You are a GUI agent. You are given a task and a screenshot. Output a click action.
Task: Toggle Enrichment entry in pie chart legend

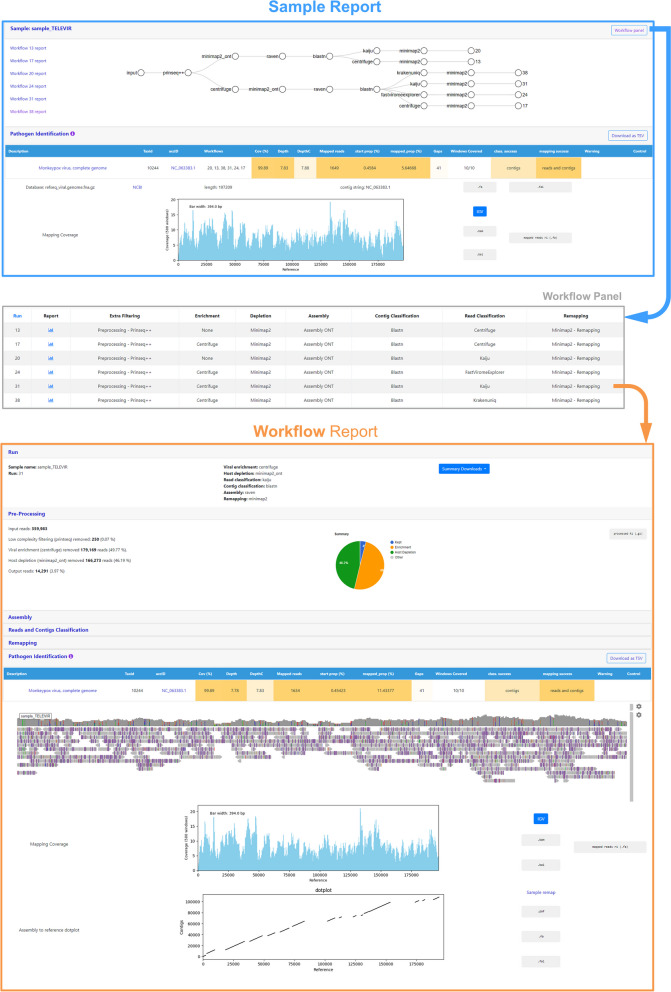click(401, 547)
